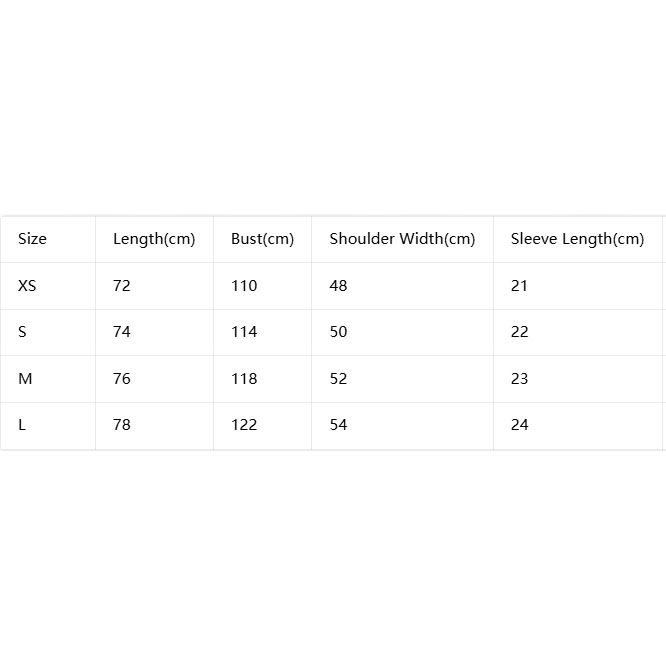Click the Bust(cm) column header

[x=262, y=239]
